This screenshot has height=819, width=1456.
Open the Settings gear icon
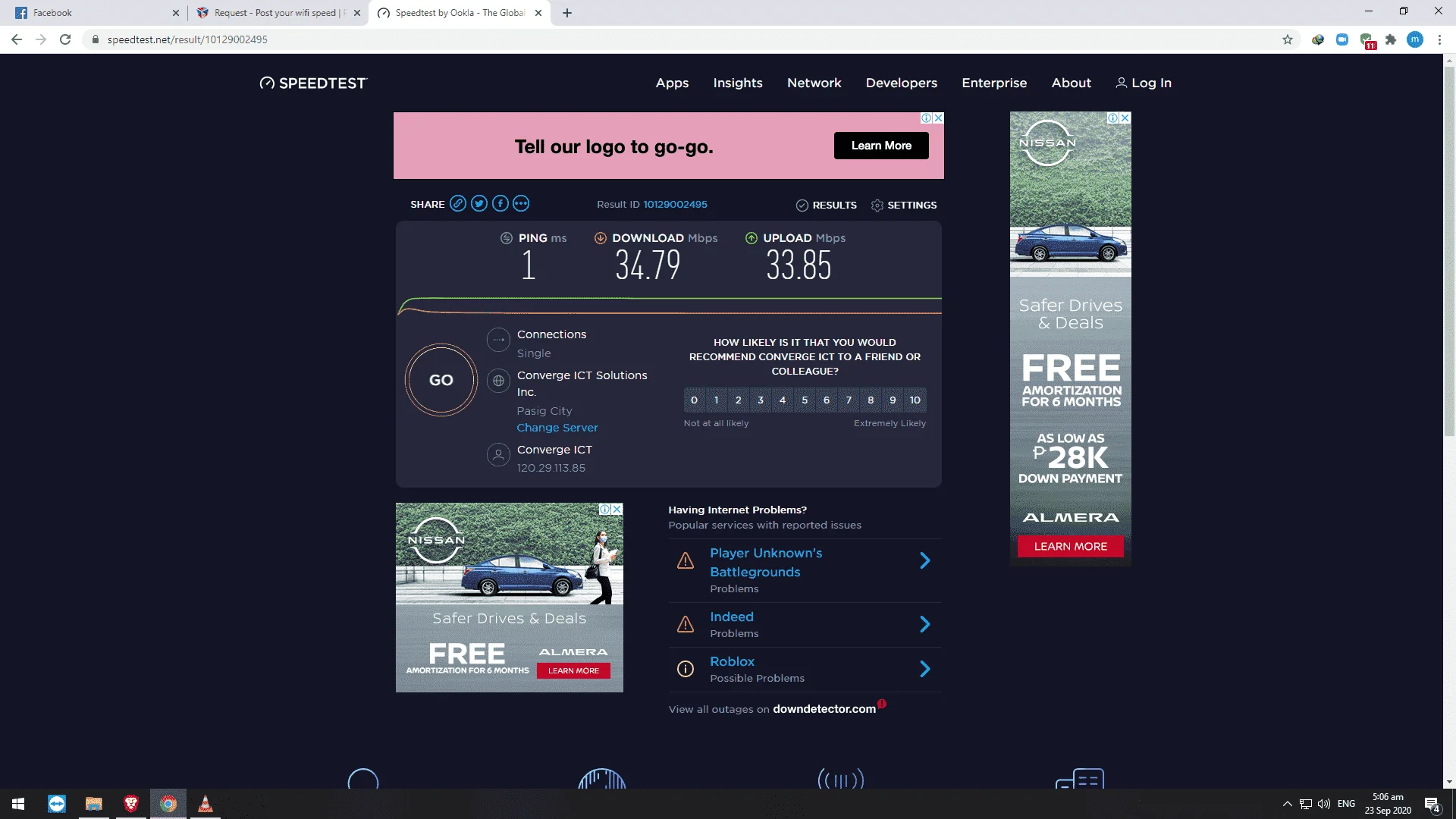[x=877, y=206]
